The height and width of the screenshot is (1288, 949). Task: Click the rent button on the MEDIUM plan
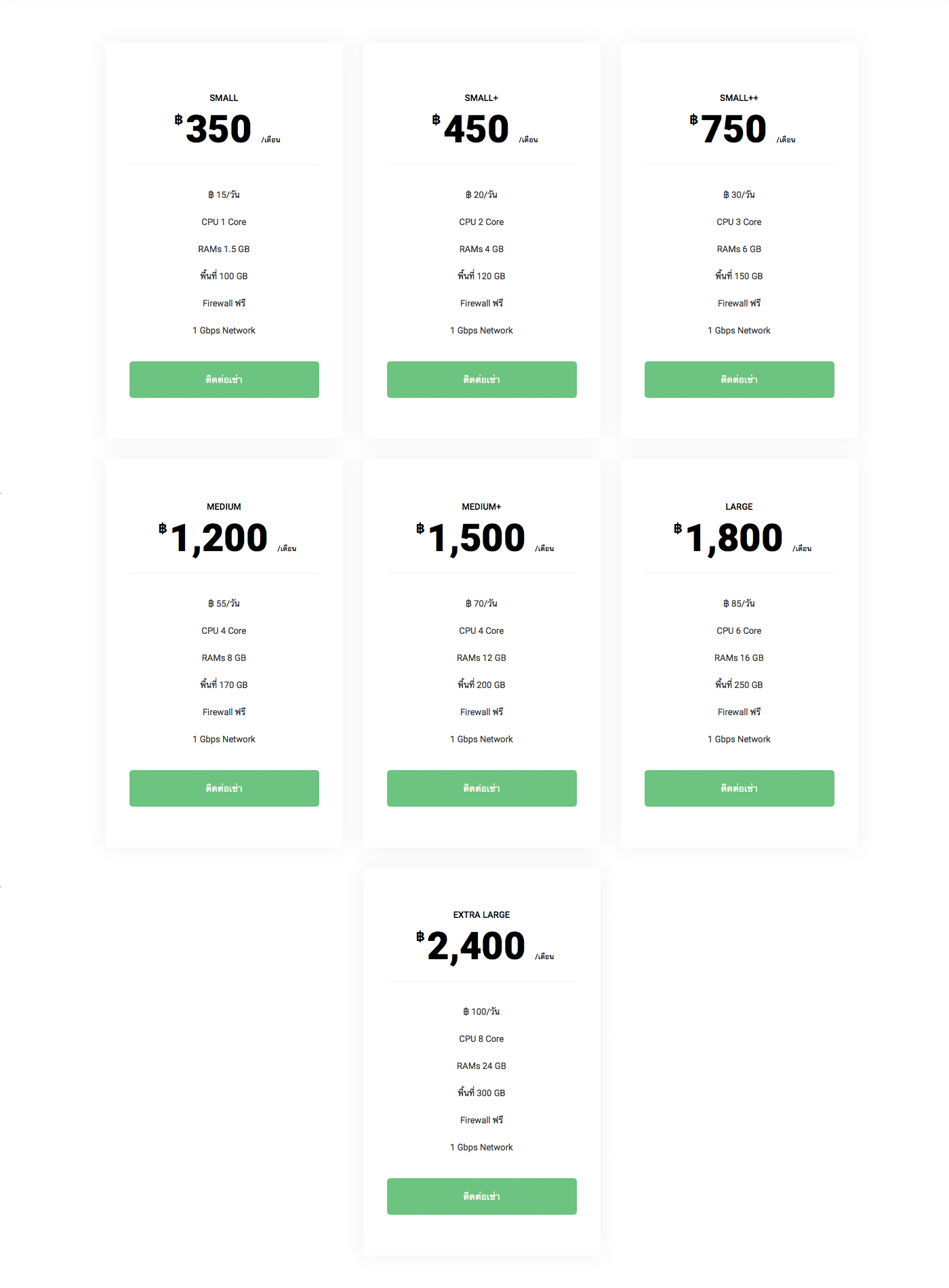point(224,788)
